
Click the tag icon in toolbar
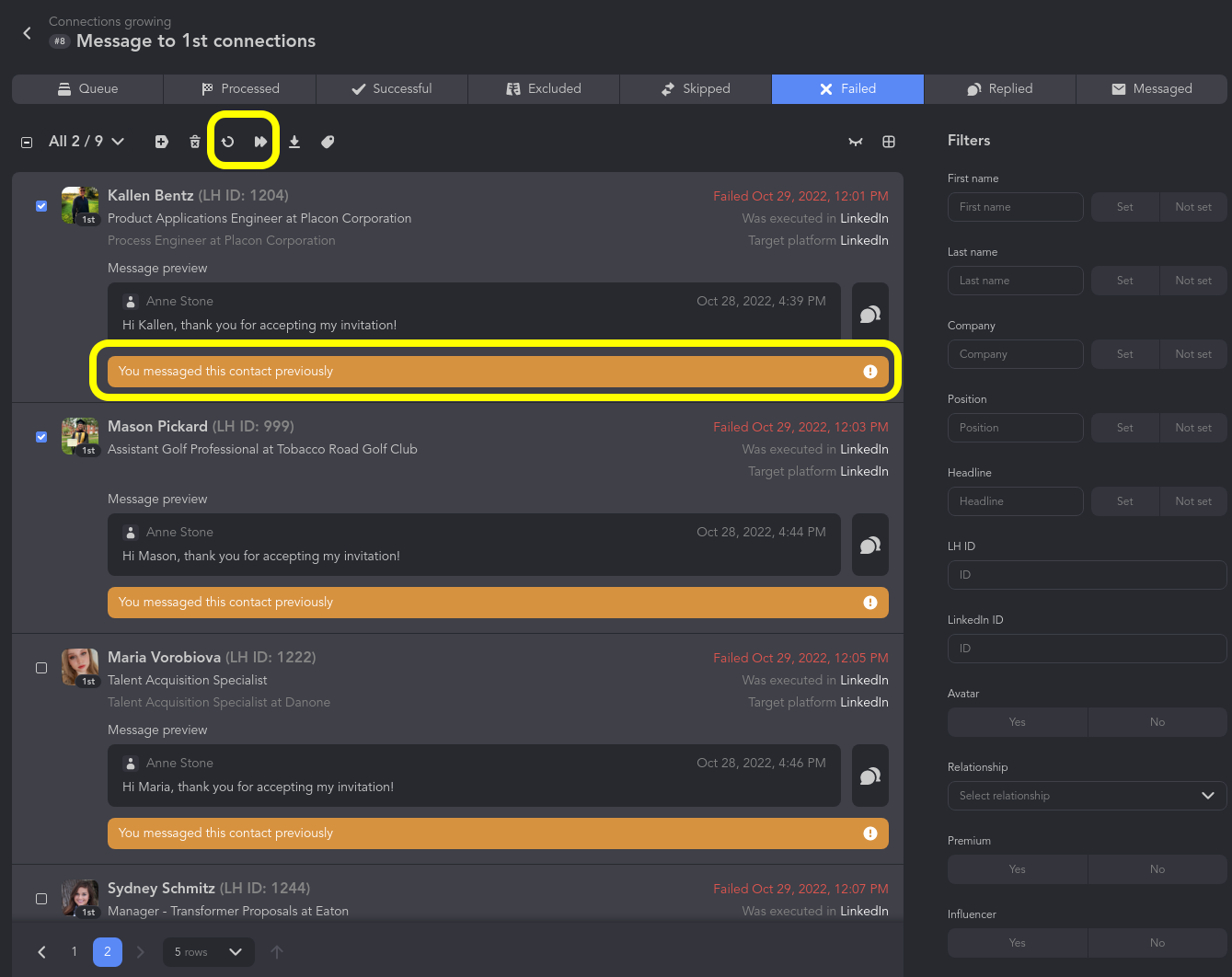(328, 142)
